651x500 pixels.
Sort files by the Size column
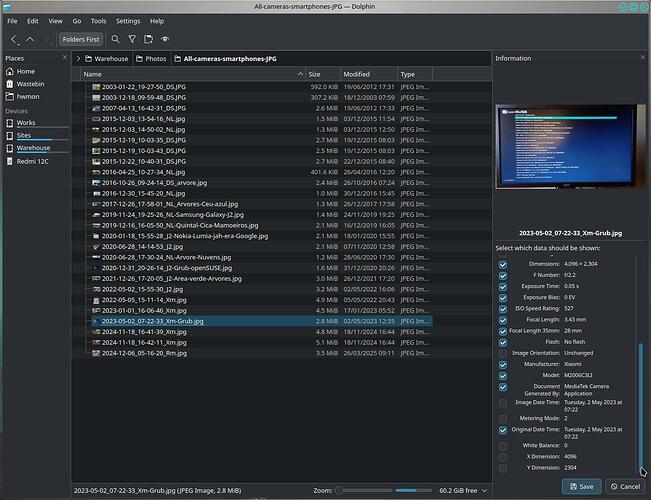tap(315, 74)
